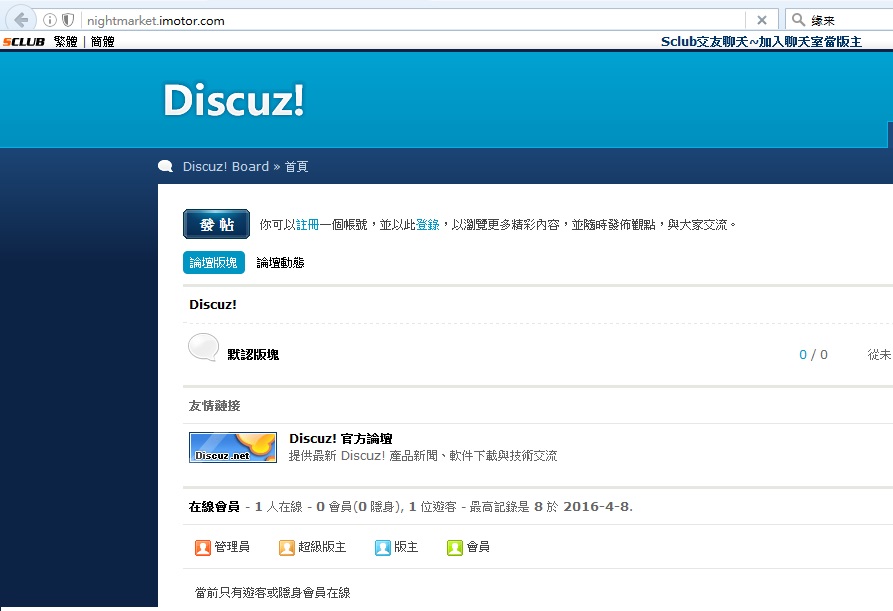Open 首頁 breadcrumb link
Screen dimensions: 893x611
[296, 166]
